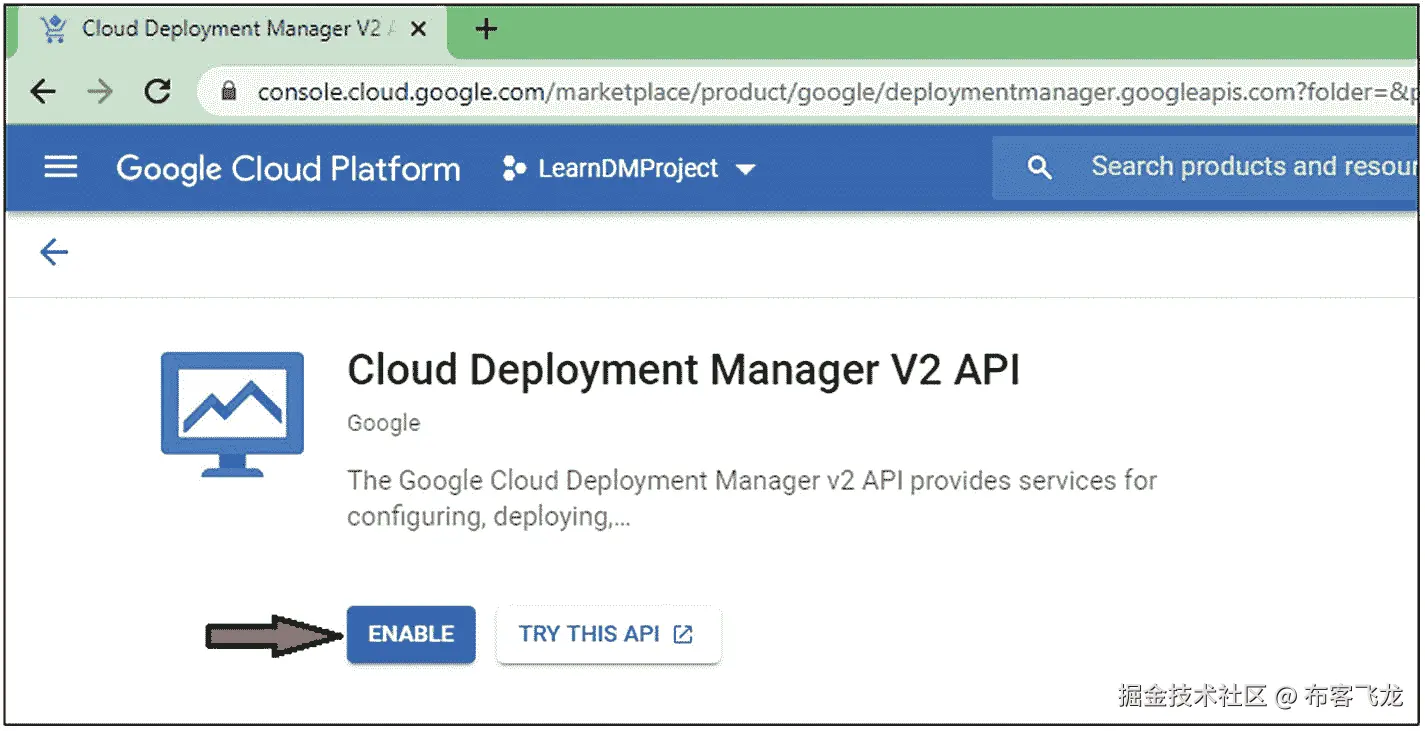Reload the current page
Image resolution: width=1425 pixels, height=731 pixels.
(157, 92)
